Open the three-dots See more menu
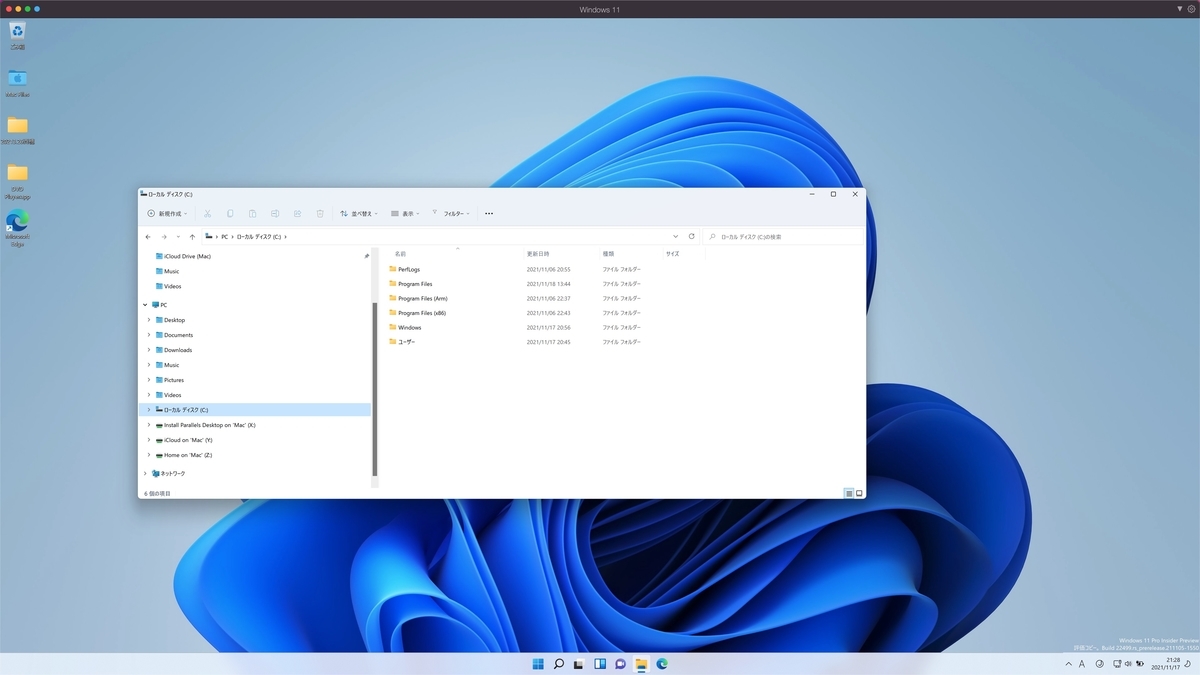 click(x=489, y=213)
